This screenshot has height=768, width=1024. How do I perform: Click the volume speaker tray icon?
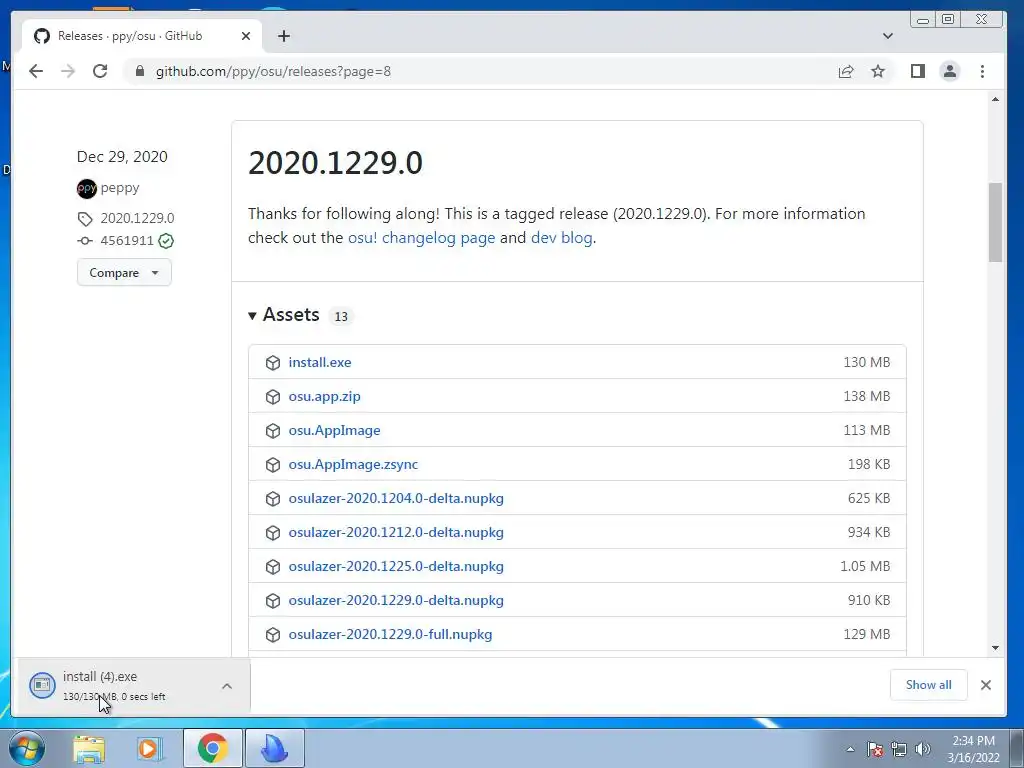click(923, 749)
